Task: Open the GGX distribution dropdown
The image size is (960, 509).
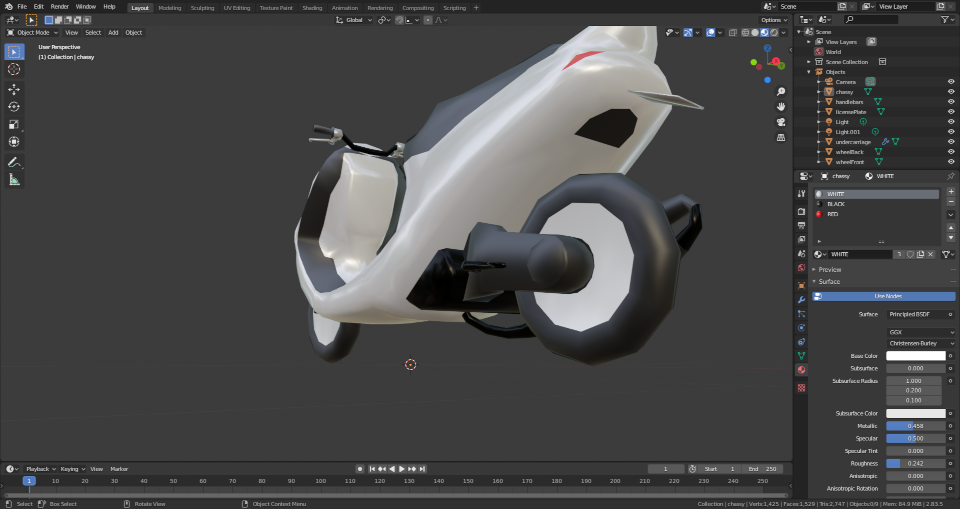Action: point(920,332)
